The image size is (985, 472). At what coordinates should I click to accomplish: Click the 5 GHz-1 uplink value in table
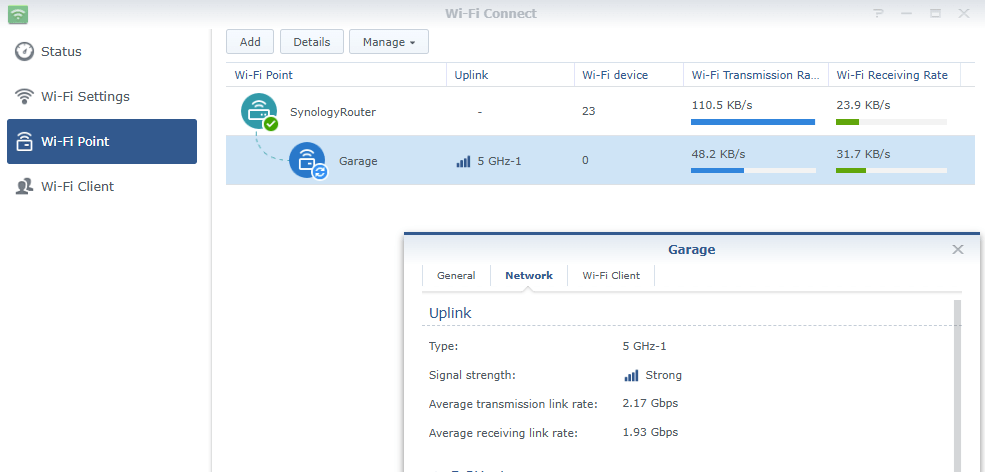point(499,162)
